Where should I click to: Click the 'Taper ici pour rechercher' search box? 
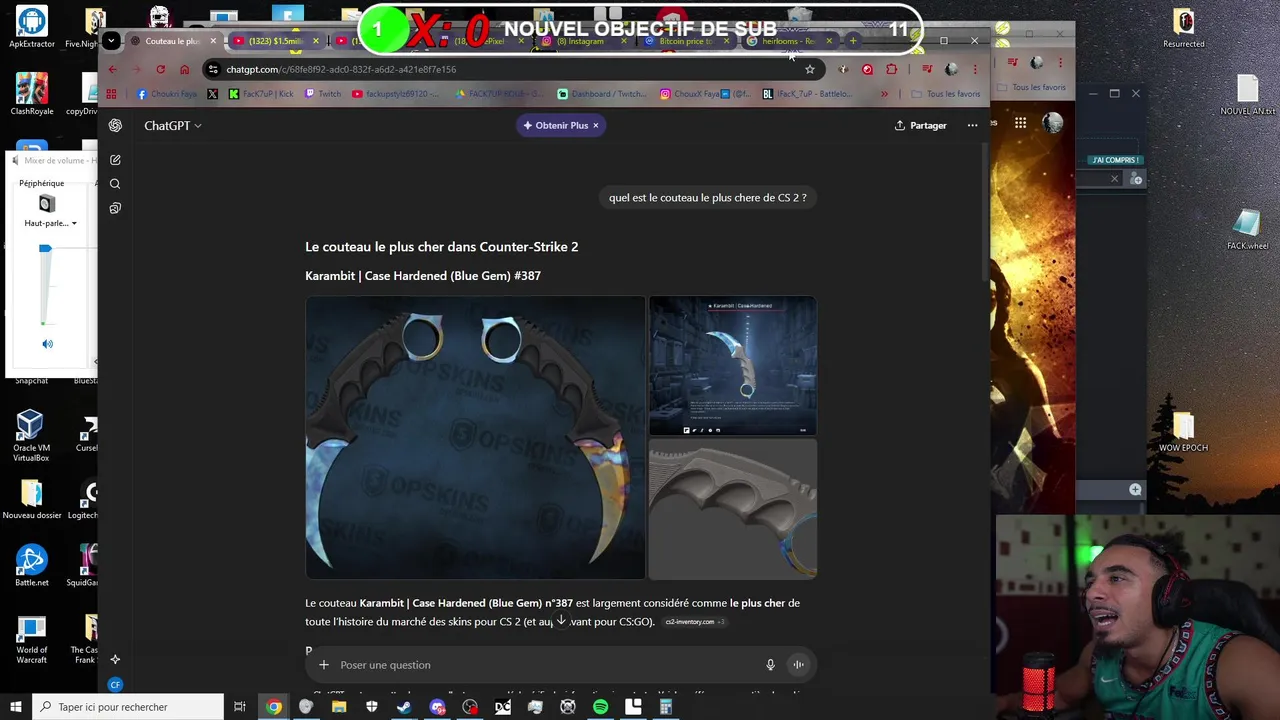[x=127, y=707]
